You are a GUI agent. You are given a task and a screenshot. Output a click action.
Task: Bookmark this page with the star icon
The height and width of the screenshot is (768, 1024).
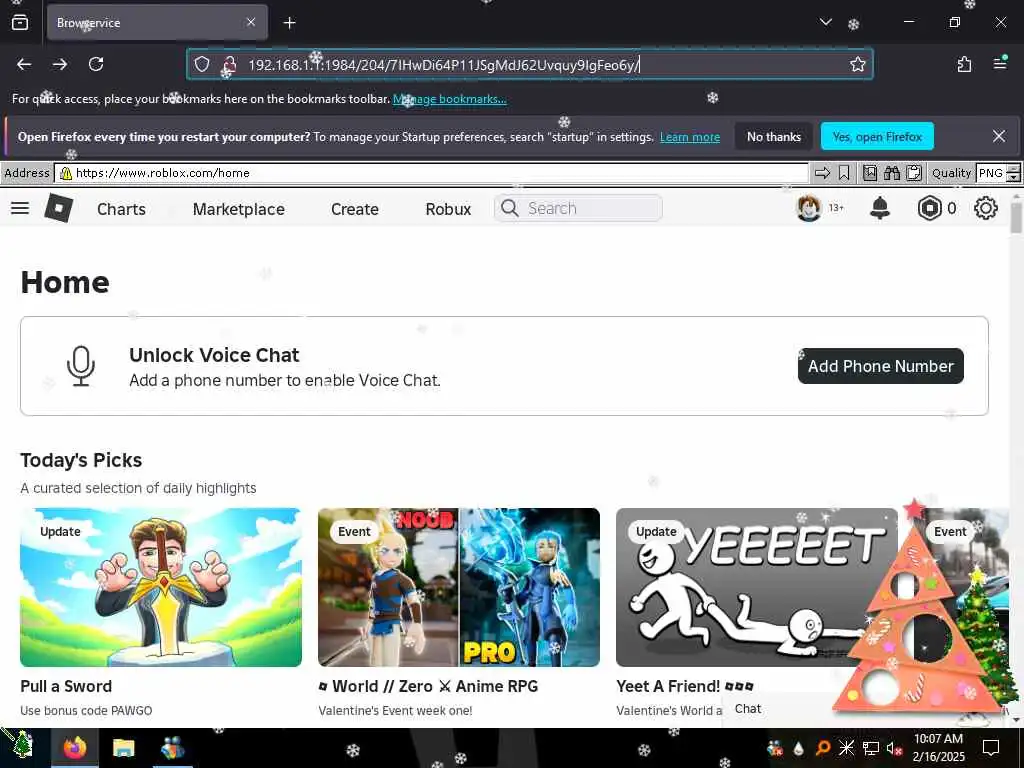point(857,64)
